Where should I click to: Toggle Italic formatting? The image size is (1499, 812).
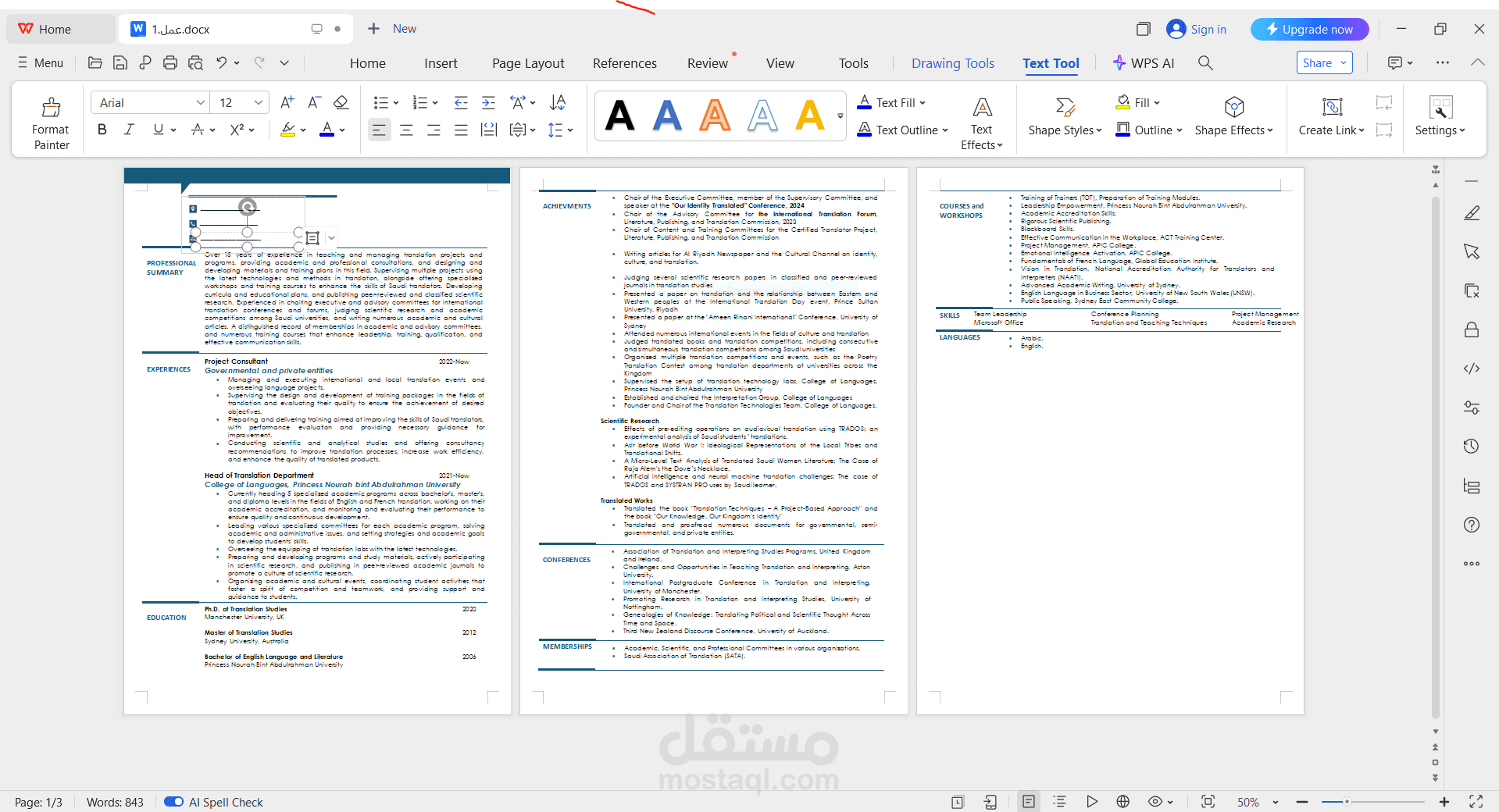pyautogui.click(x=130, y=130)
